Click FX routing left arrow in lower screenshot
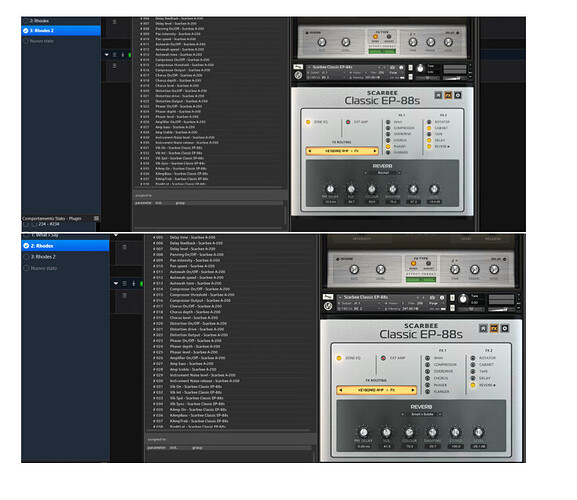577x500 pixels. [340, 390]
